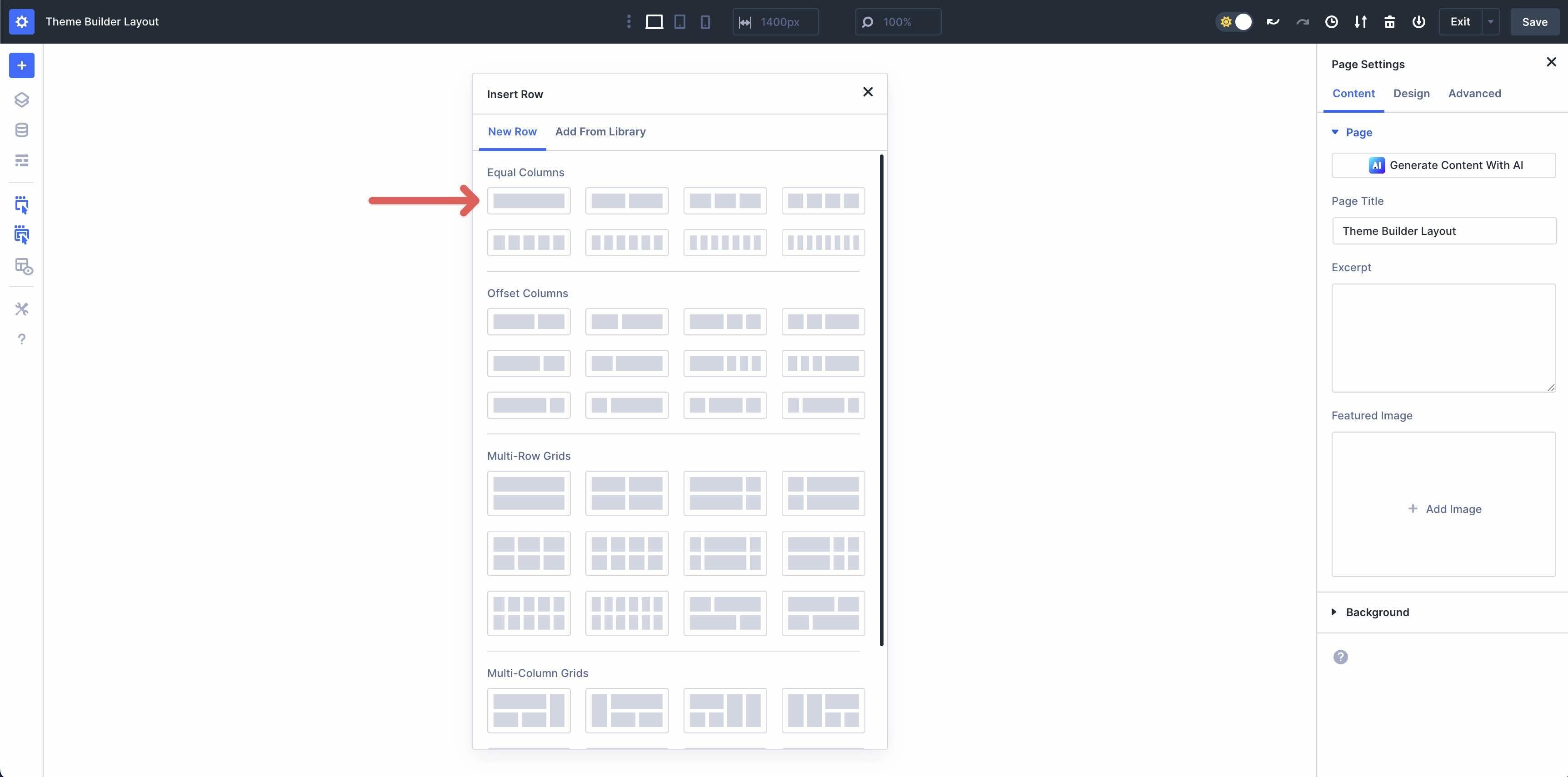The image size is (1568, 777).
Task: Click inside the Page Title field
Action: [1444, 231]
